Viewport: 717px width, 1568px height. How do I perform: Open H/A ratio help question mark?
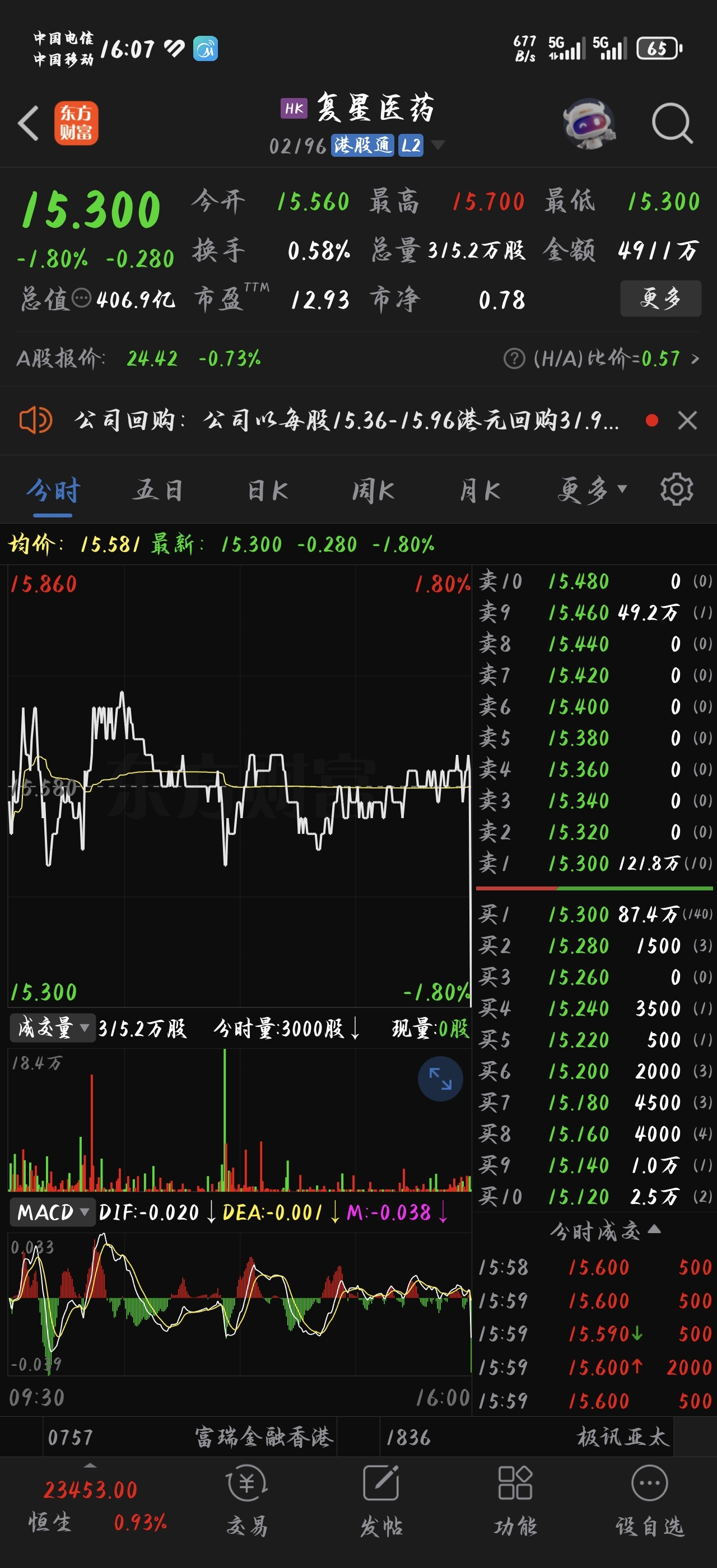click(x=514, y=358)
